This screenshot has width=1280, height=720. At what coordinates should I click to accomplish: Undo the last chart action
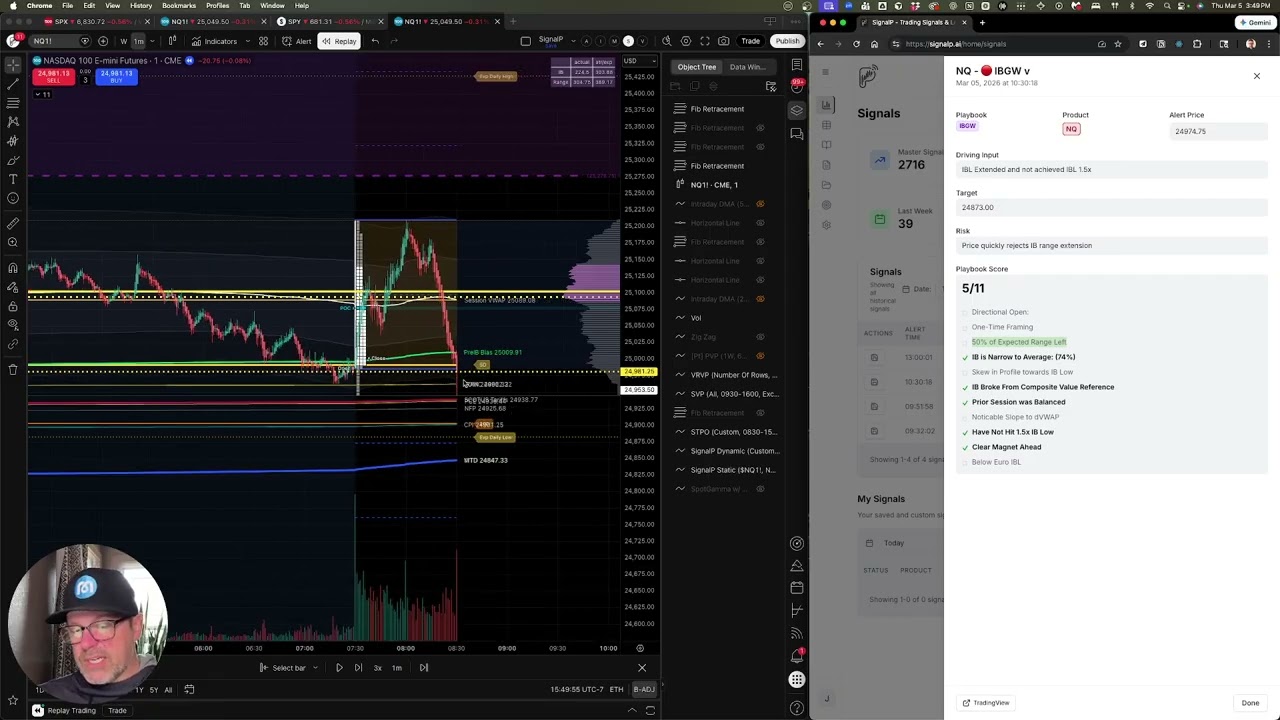[375, 41]
